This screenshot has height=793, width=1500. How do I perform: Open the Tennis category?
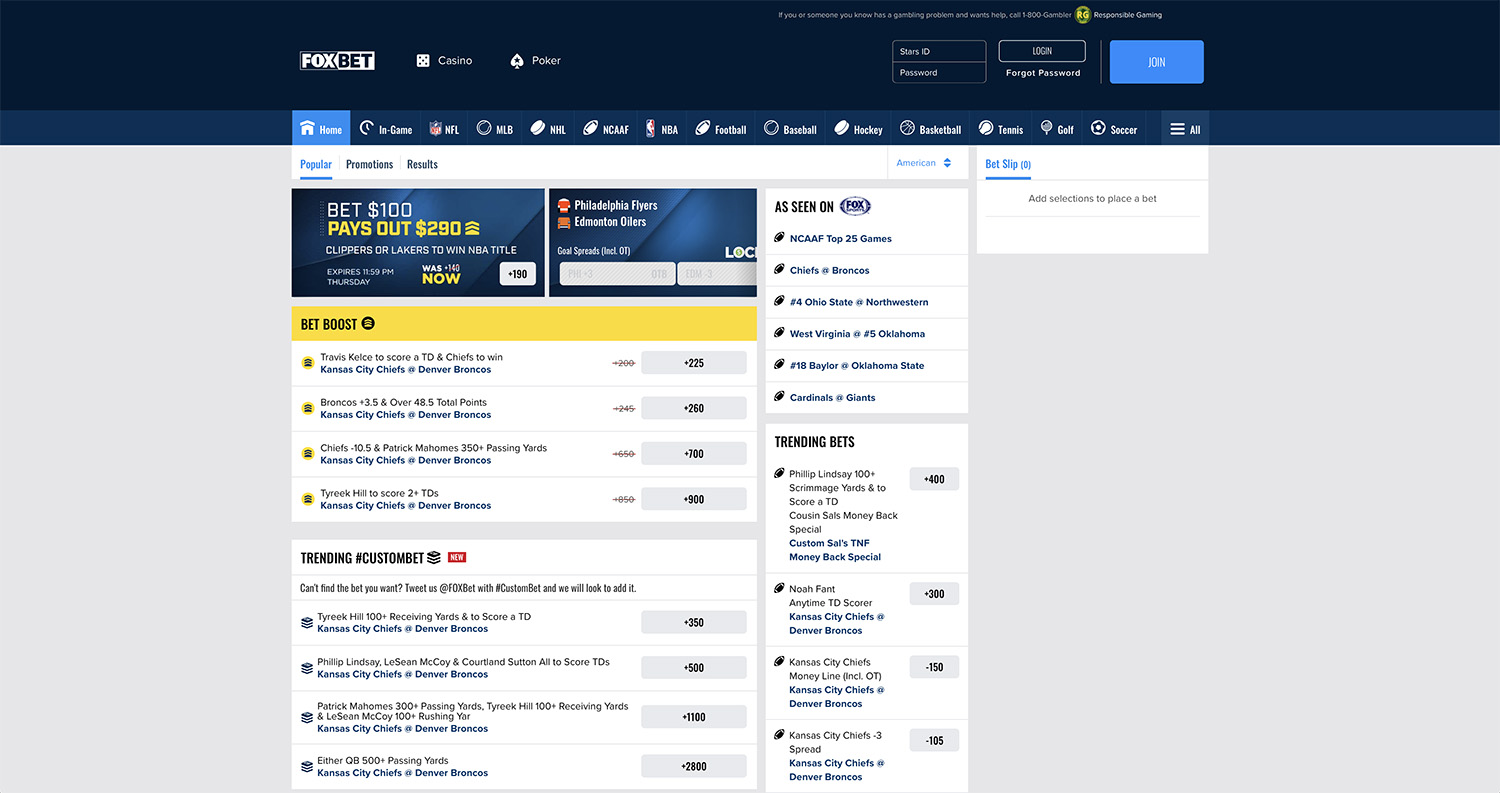pos(1001,129)
